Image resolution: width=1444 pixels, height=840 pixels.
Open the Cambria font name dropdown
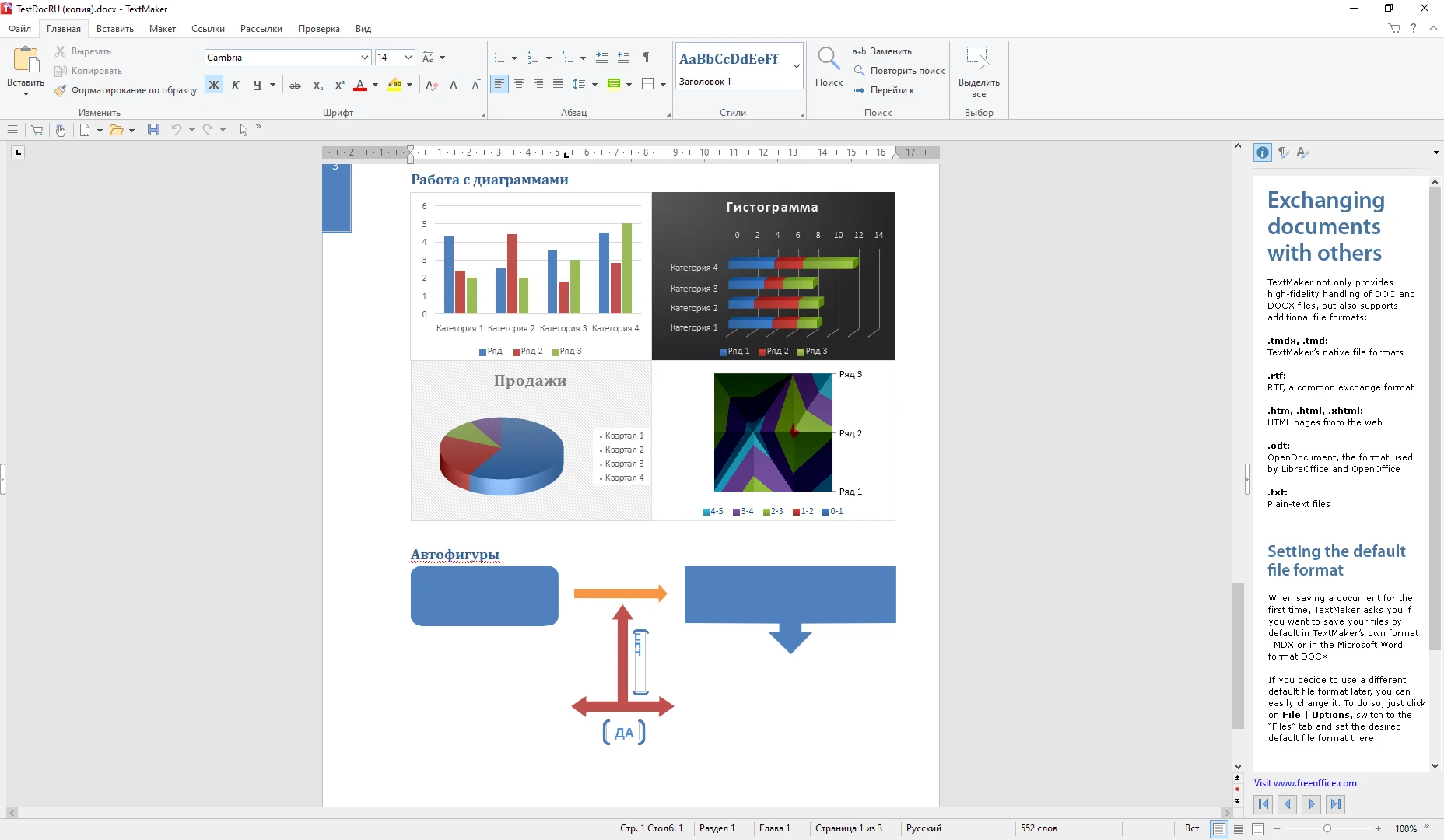point(364,58)
